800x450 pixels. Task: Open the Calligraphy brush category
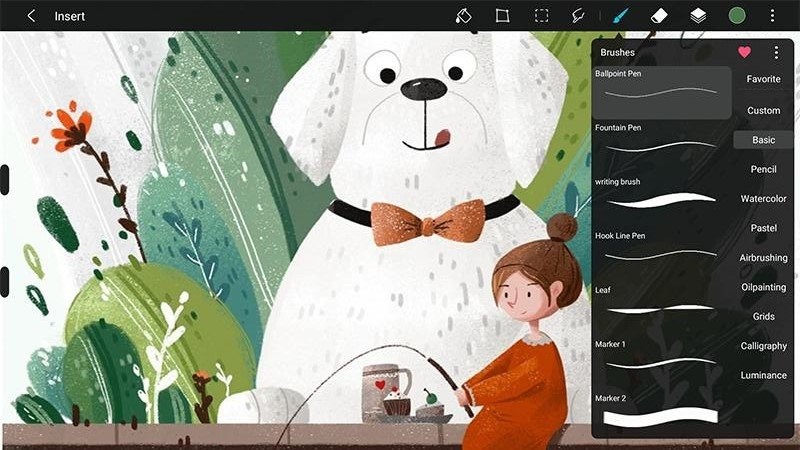pyautogui.click(x=763, y=346)
